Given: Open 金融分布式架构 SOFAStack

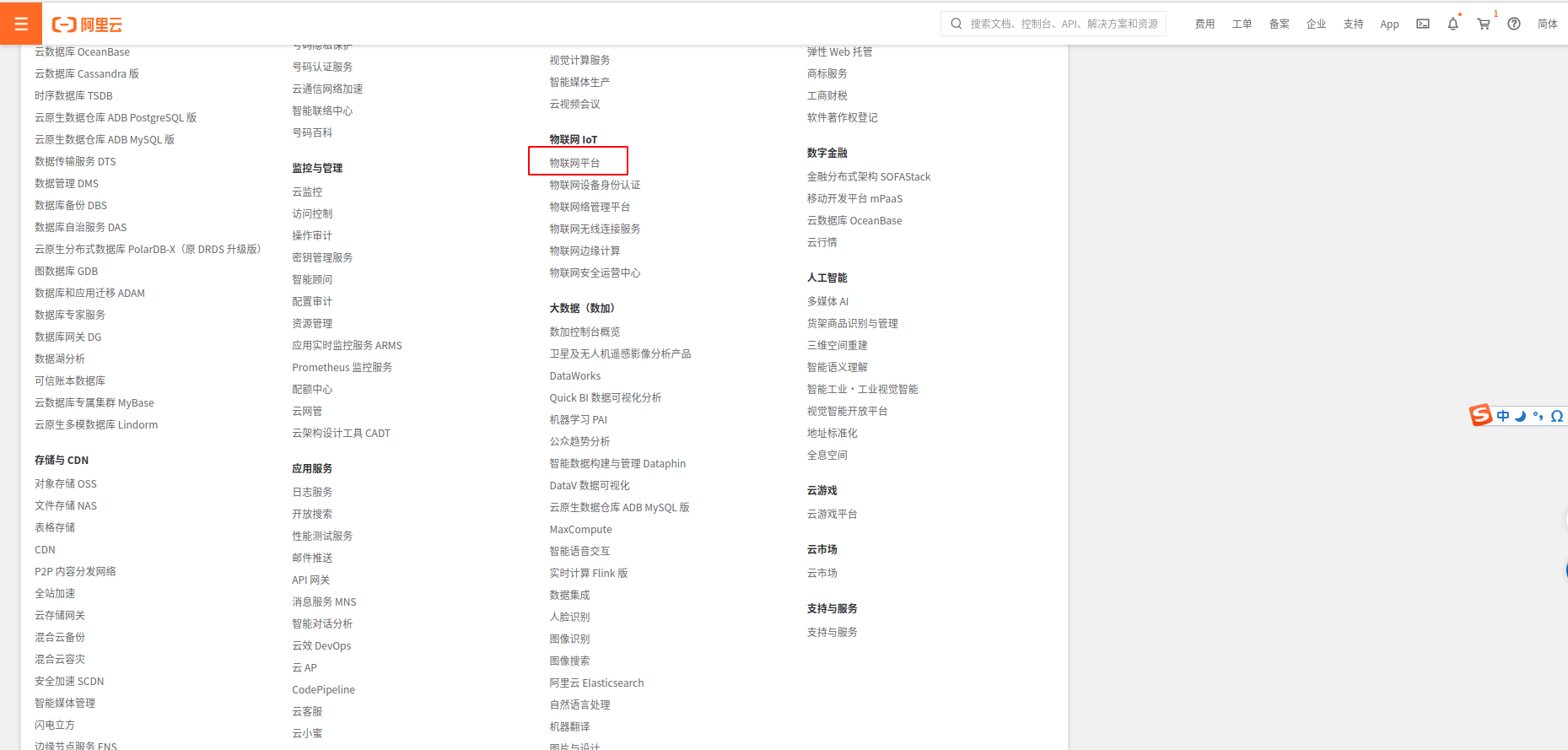Looking at the screenshot, I should (x=869, y=176).
